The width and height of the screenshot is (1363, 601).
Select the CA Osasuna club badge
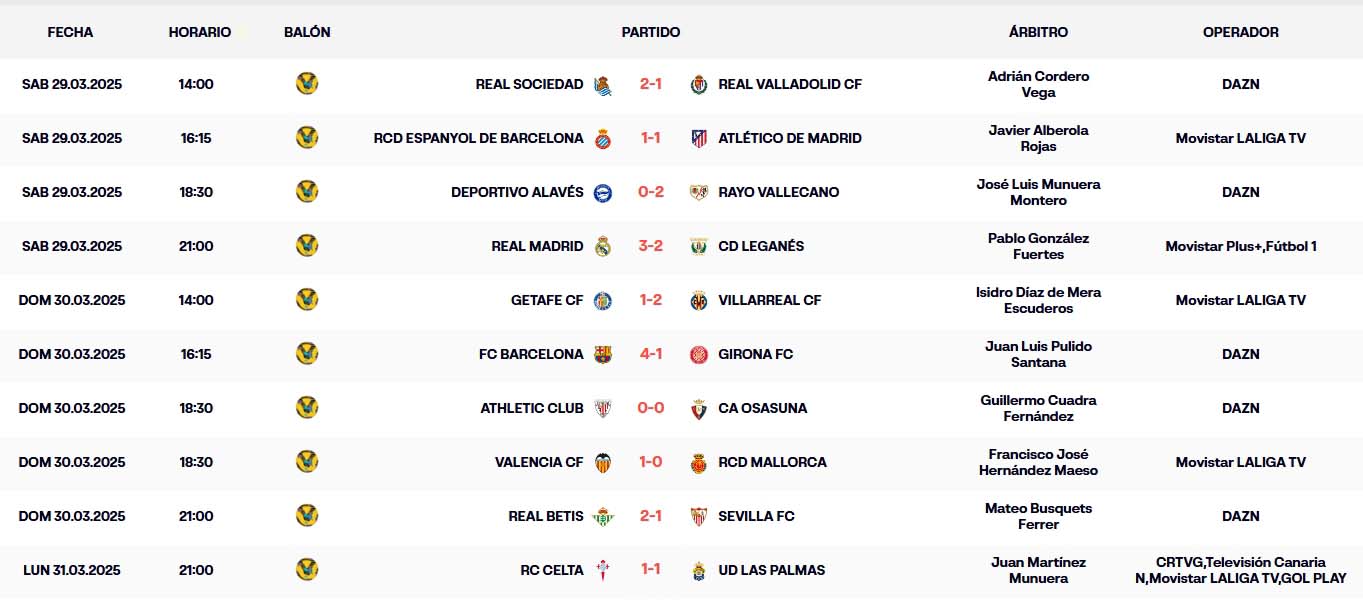click(699, 408)
